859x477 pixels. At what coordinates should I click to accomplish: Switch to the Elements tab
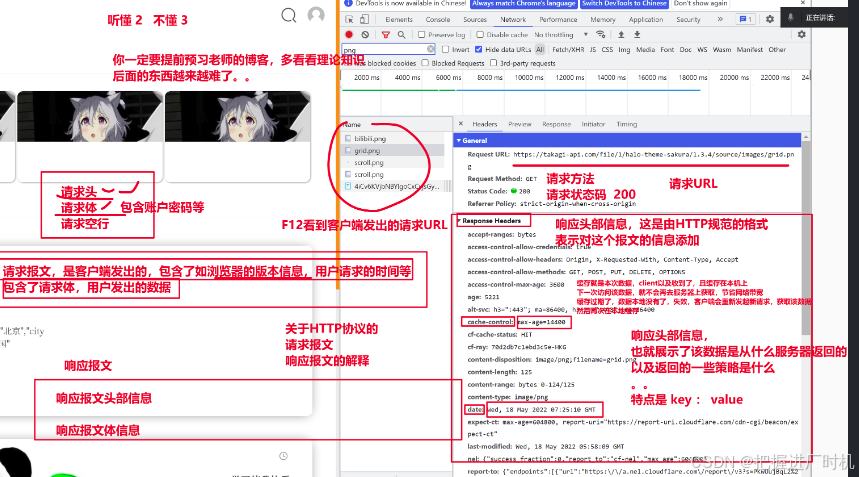coord(399,19)
